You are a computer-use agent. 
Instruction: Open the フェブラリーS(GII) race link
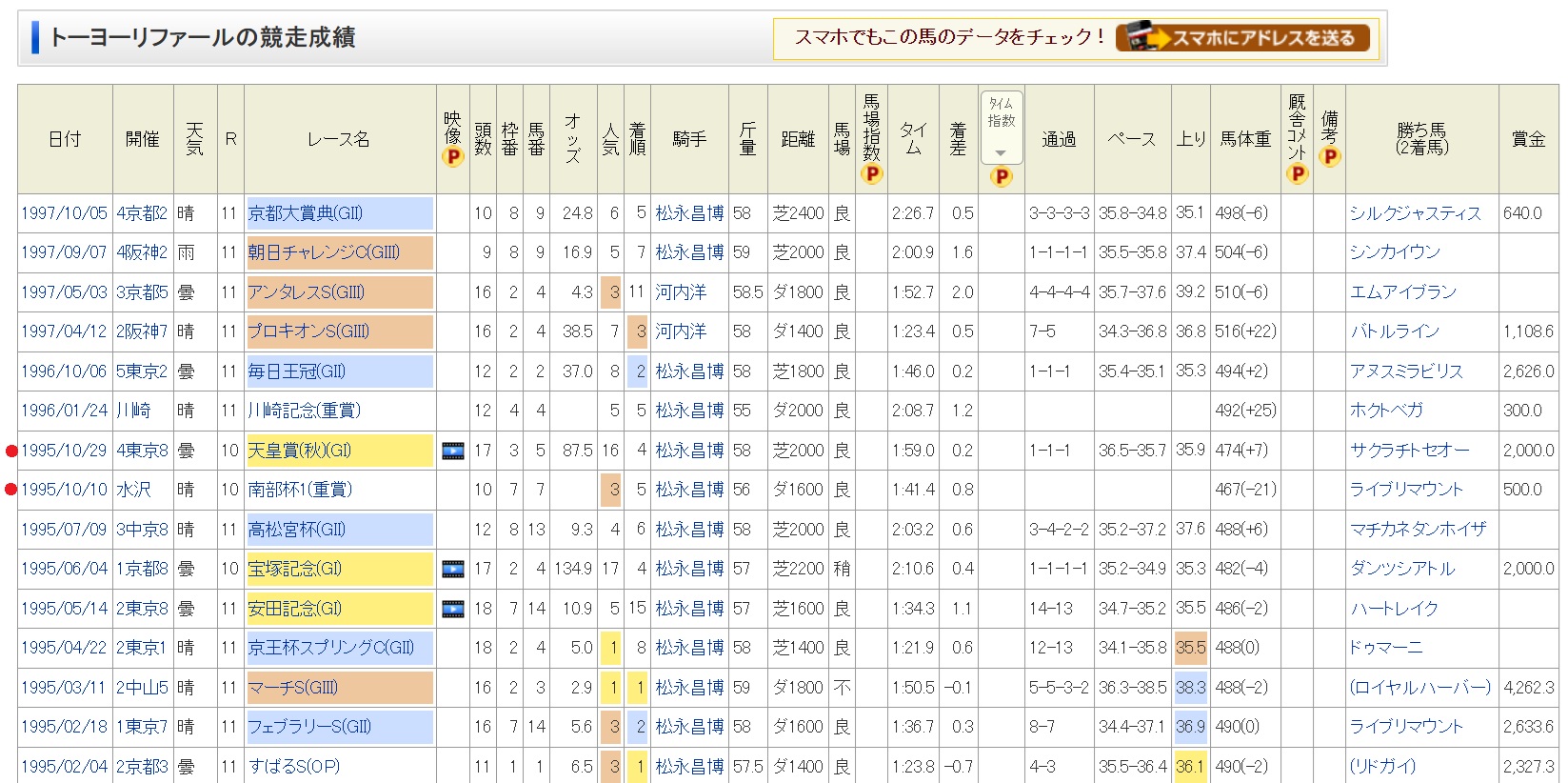pos(310,727)
